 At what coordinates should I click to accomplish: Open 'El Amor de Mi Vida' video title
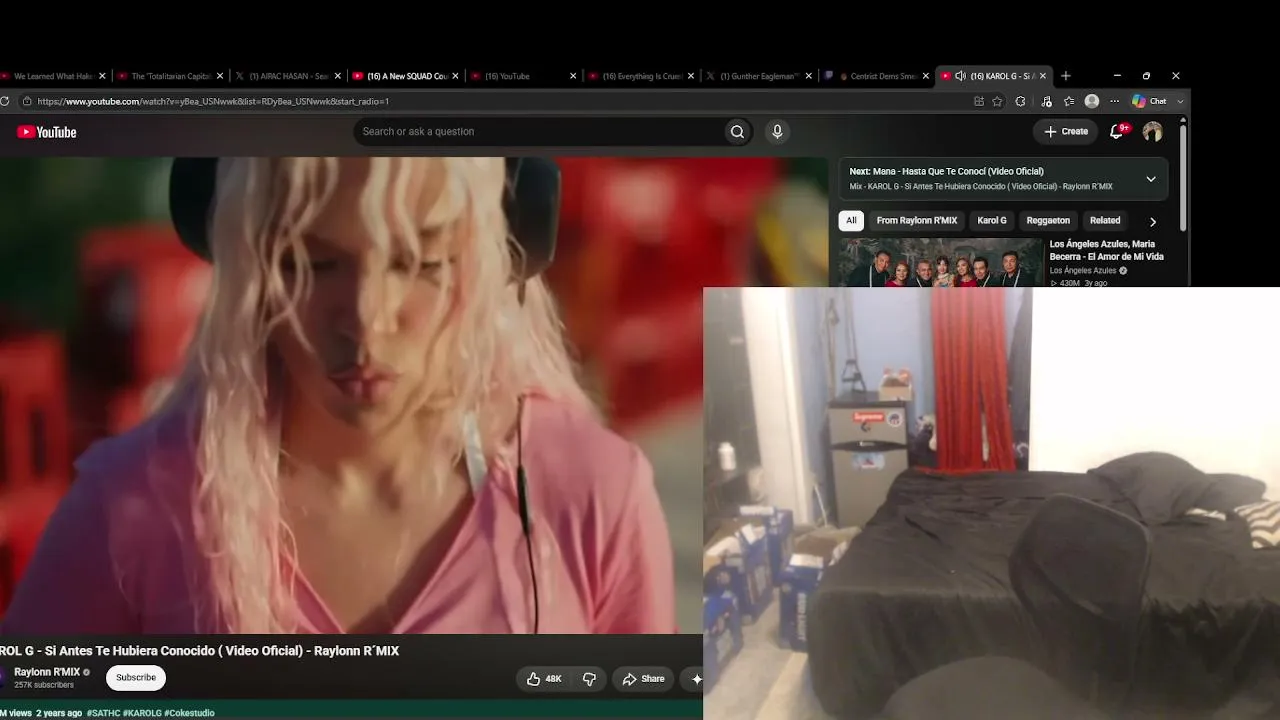[1107, 250]
